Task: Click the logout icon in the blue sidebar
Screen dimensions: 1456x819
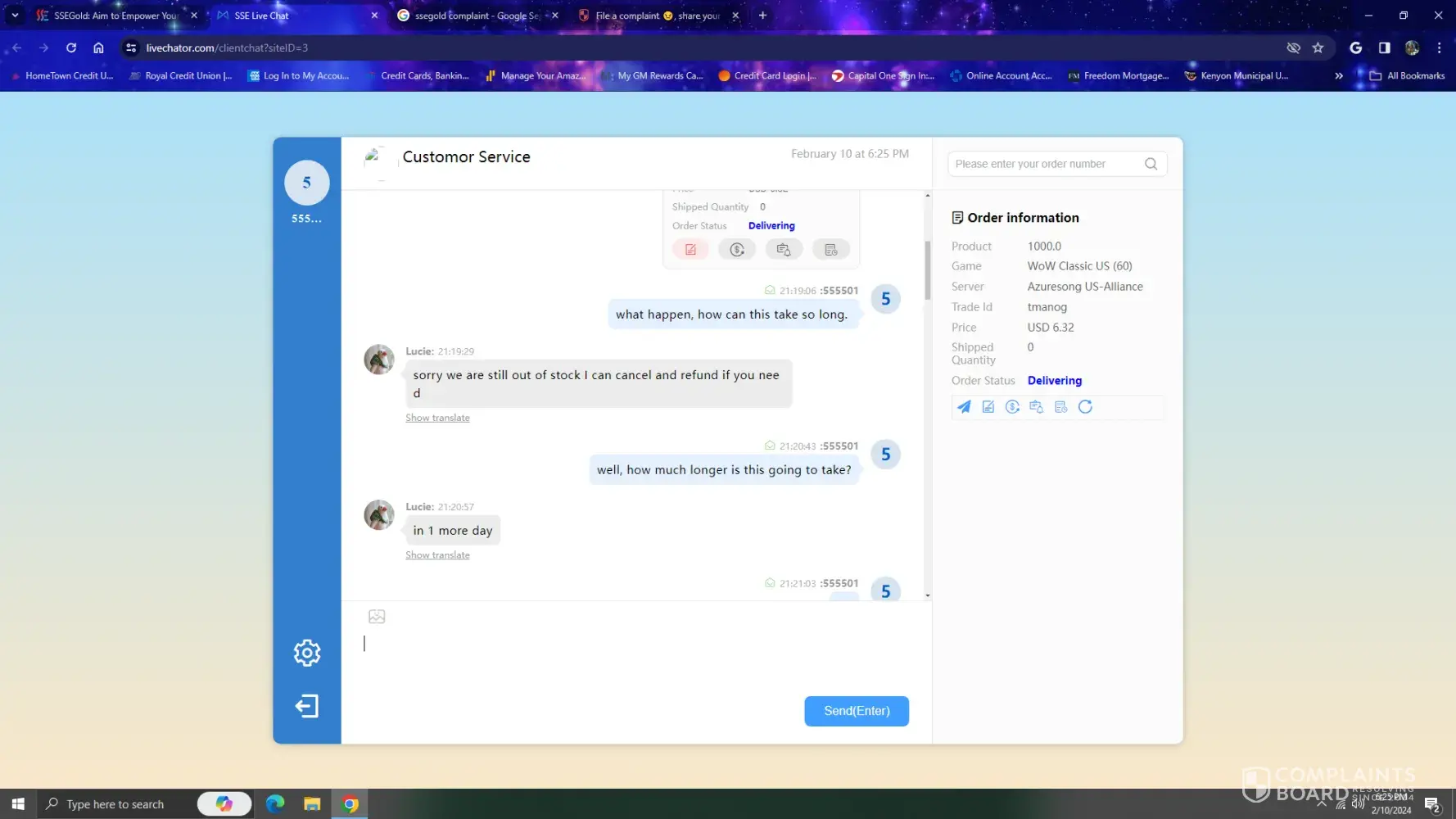Action: [x=307, y=706]
